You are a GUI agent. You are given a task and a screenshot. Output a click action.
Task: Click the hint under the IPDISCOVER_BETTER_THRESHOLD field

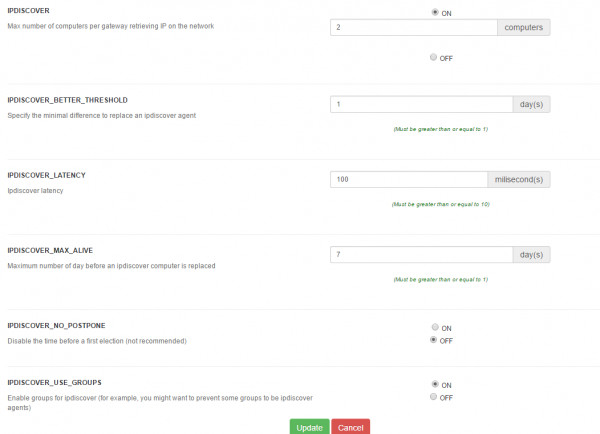440,129
